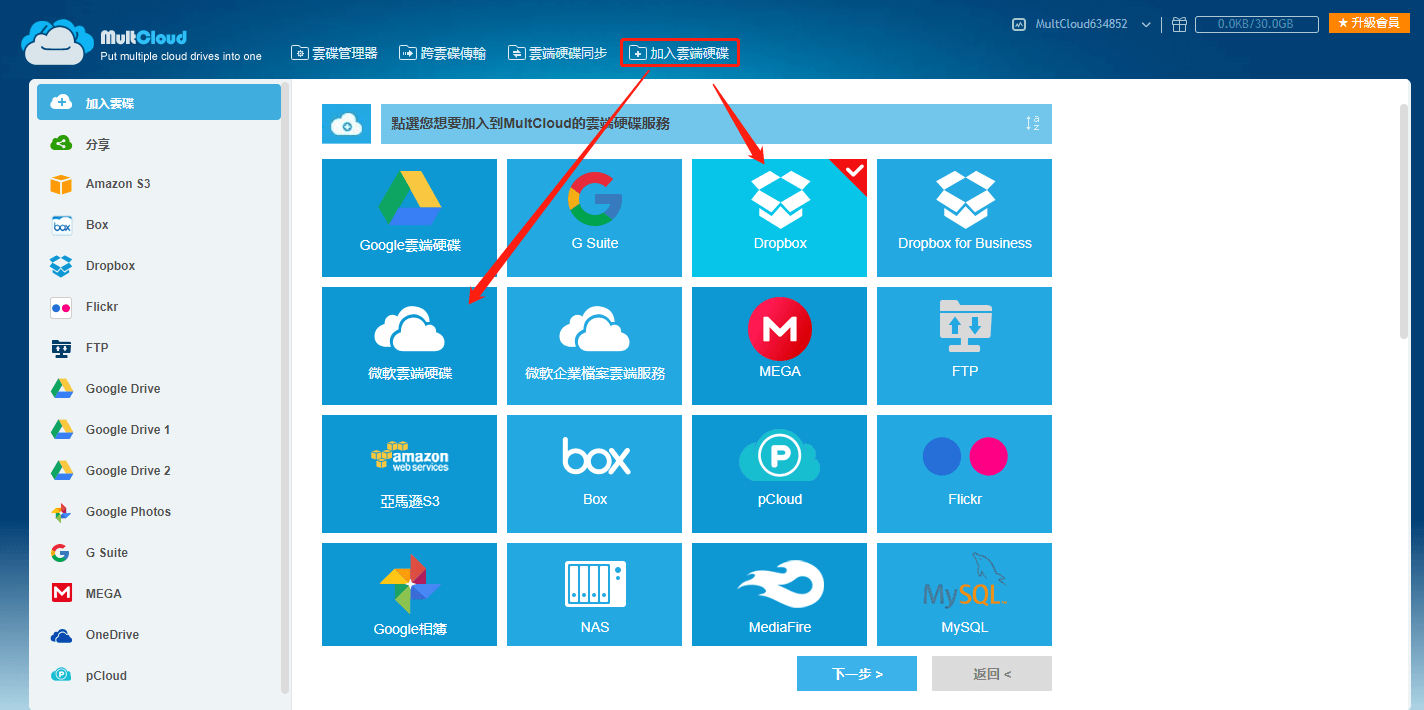
Task: Select the Box tile in the grid
Action: [594, 474]
